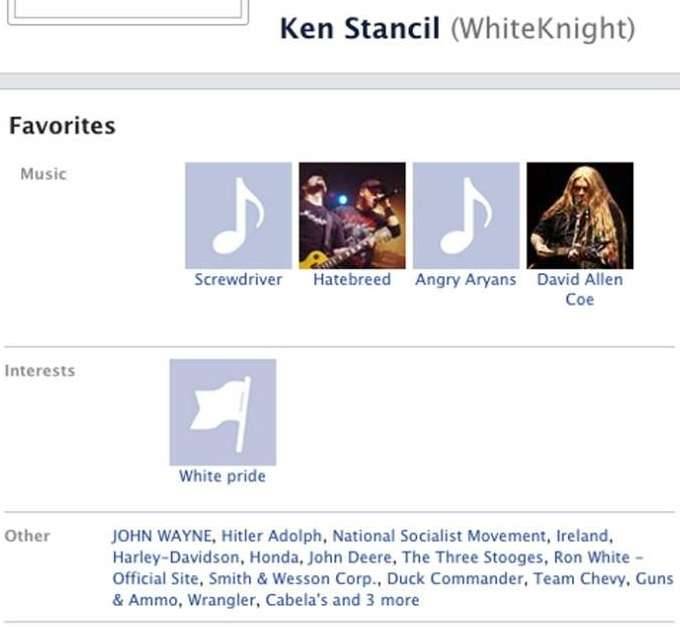680x627 pixels.
Task: Click the Angry Aryans music note icon
Action: 466,215
